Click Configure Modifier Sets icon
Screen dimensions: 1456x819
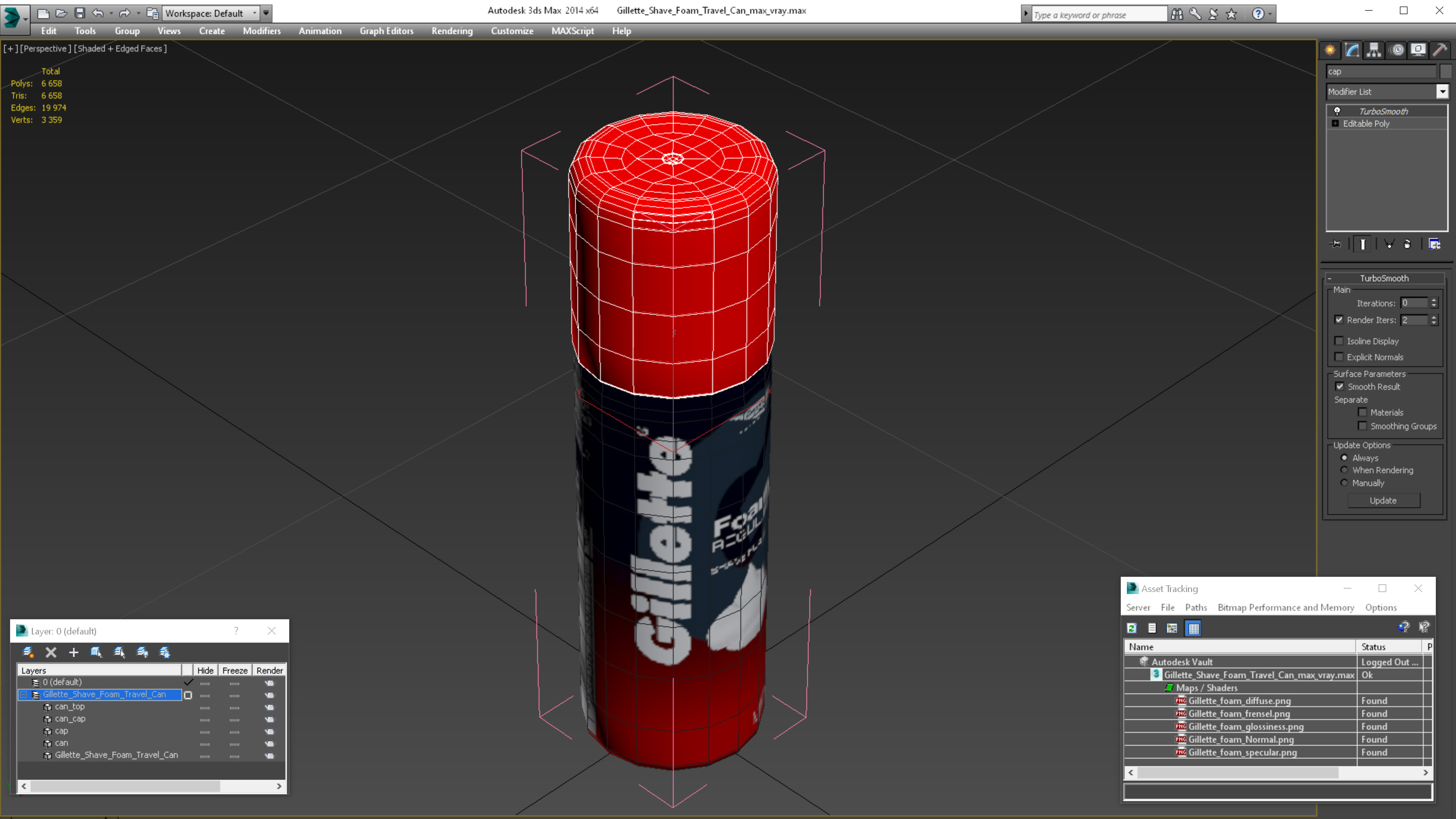1435,244
